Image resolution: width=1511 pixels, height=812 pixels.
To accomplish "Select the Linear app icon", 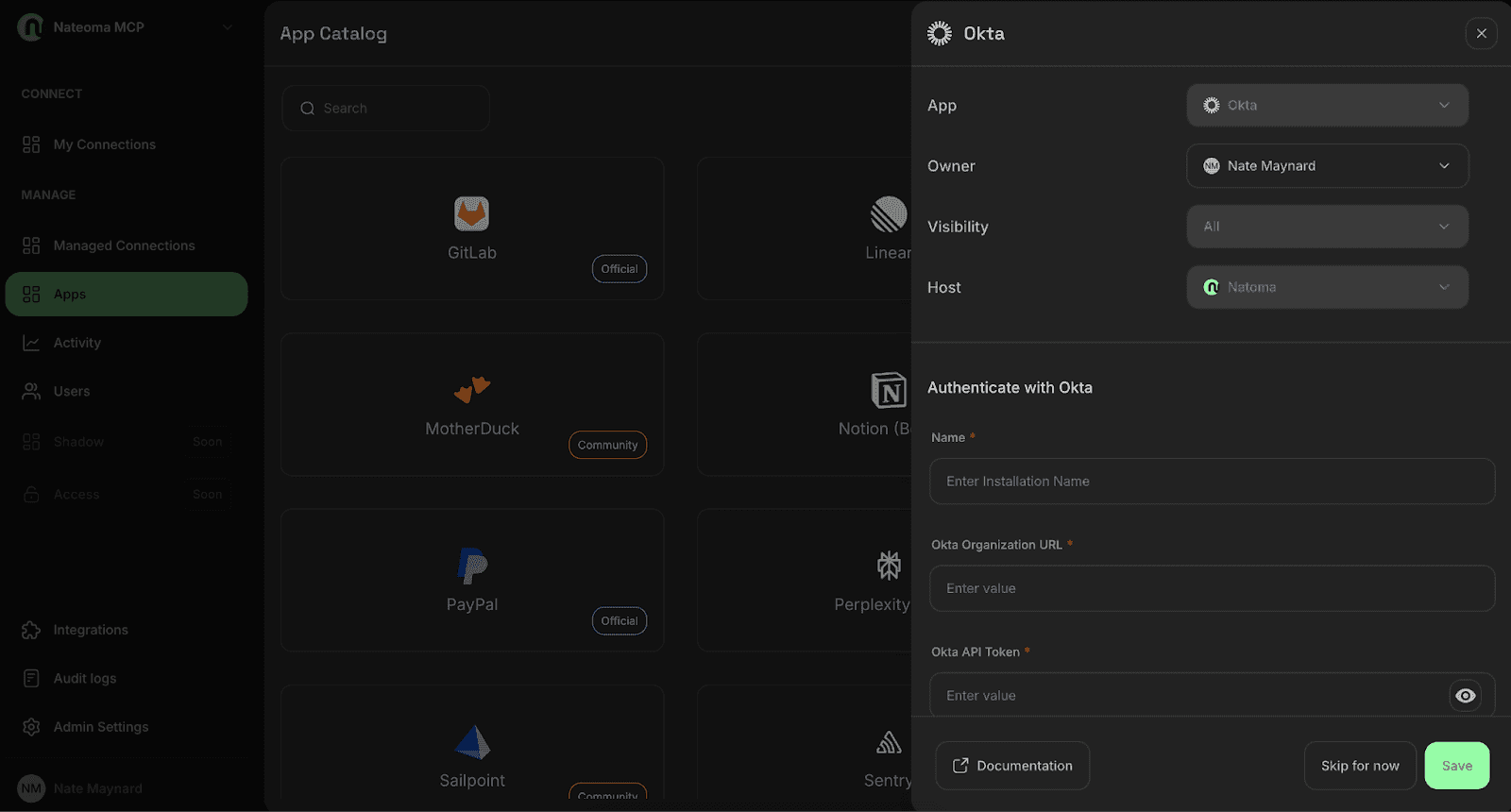I will (889, 214).
